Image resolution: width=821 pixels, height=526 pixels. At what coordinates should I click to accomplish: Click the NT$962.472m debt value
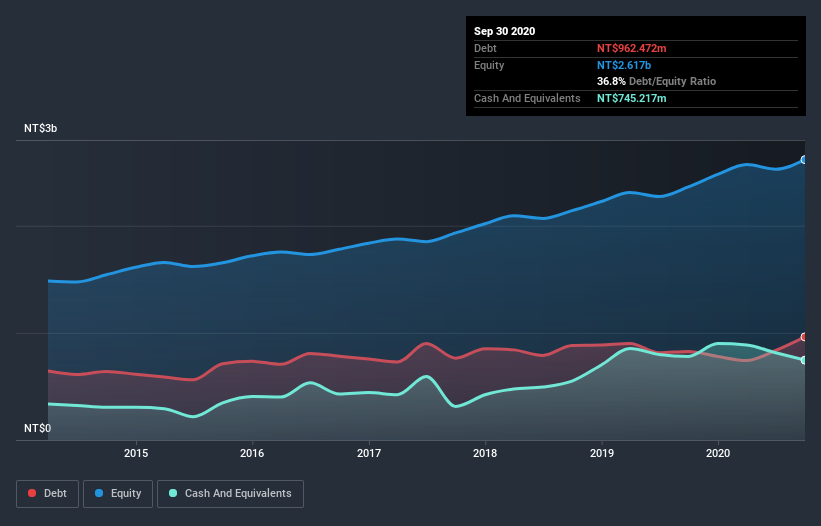[631, 48]
